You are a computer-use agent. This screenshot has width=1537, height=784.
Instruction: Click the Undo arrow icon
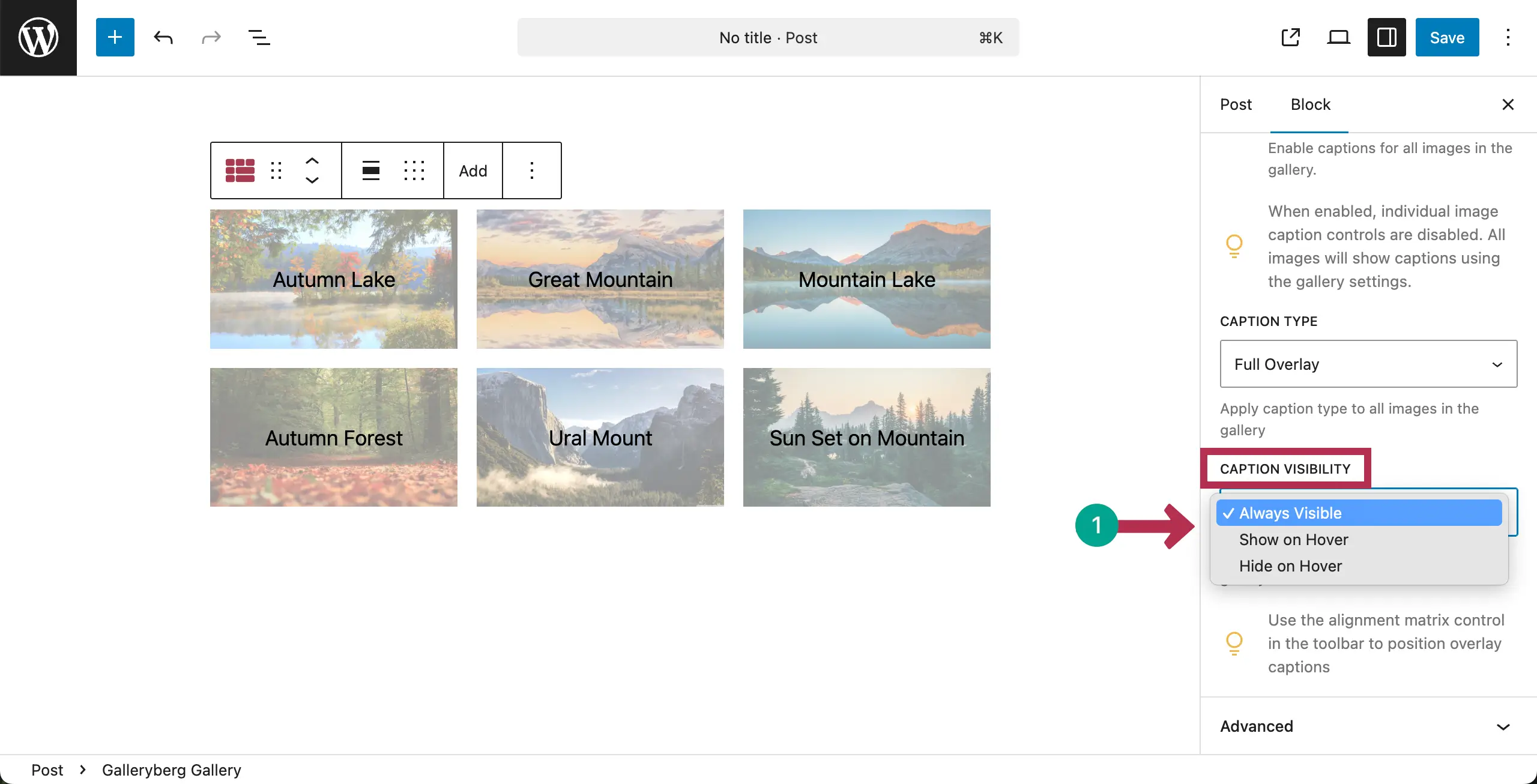point(163,37)
